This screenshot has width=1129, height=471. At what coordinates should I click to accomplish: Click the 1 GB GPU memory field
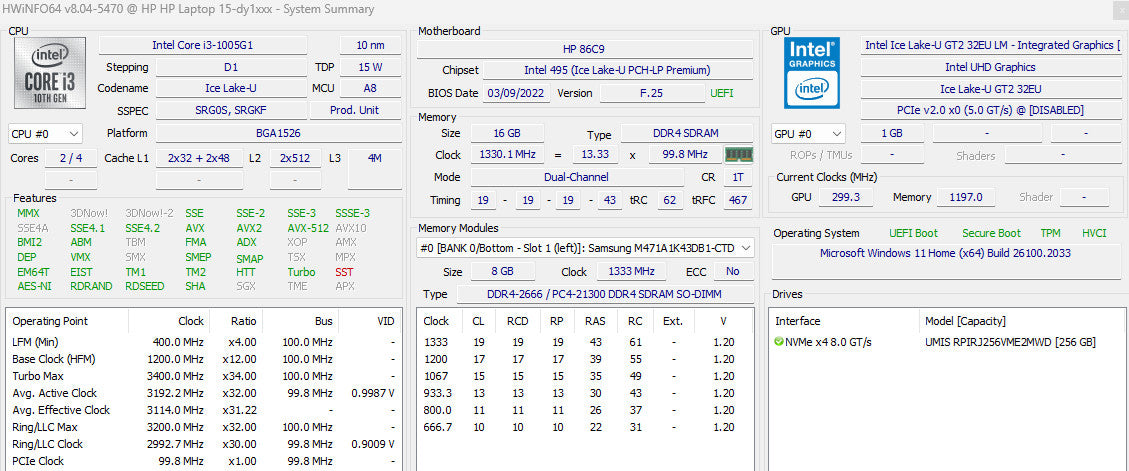tap(891, 133)
